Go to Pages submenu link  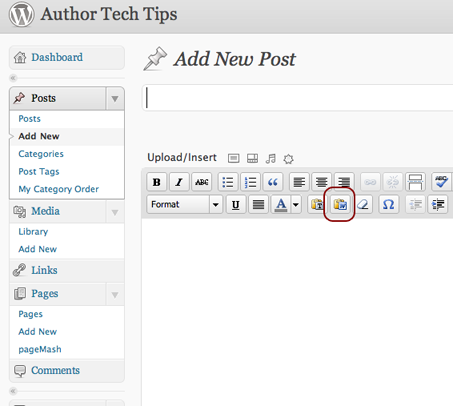(x=30, y=314)
